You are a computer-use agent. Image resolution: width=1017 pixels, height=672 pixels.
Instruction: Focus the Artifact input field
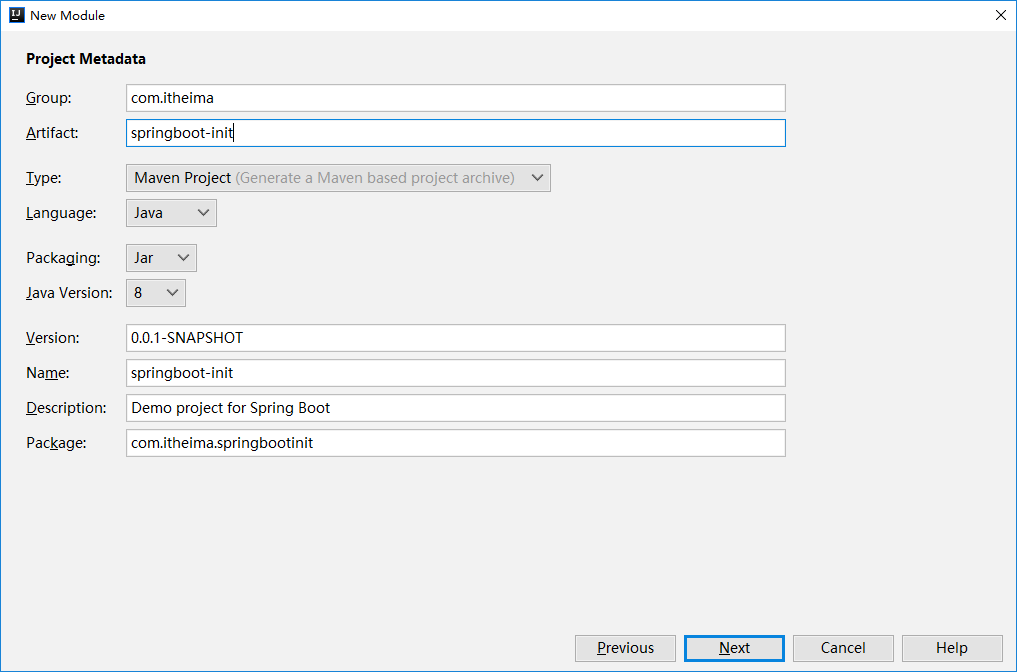455,133
